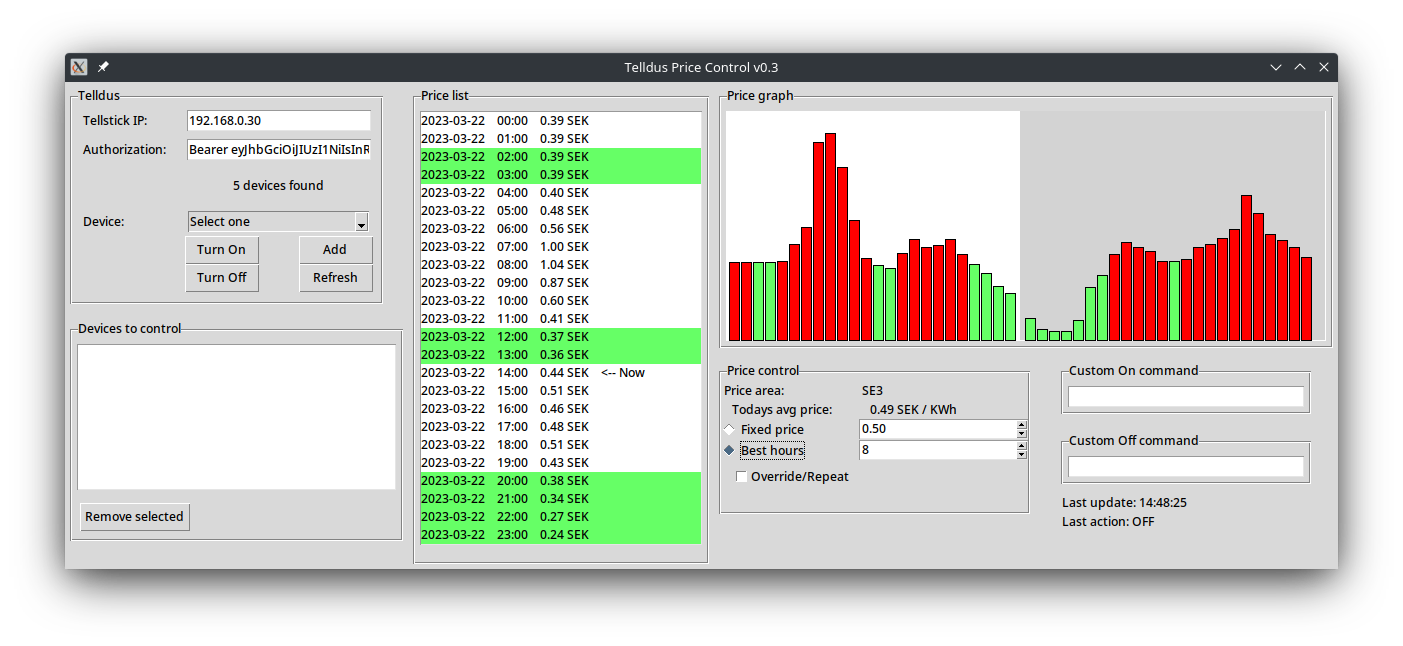Click the '0.49 SEK / KWh' average price

913,410
